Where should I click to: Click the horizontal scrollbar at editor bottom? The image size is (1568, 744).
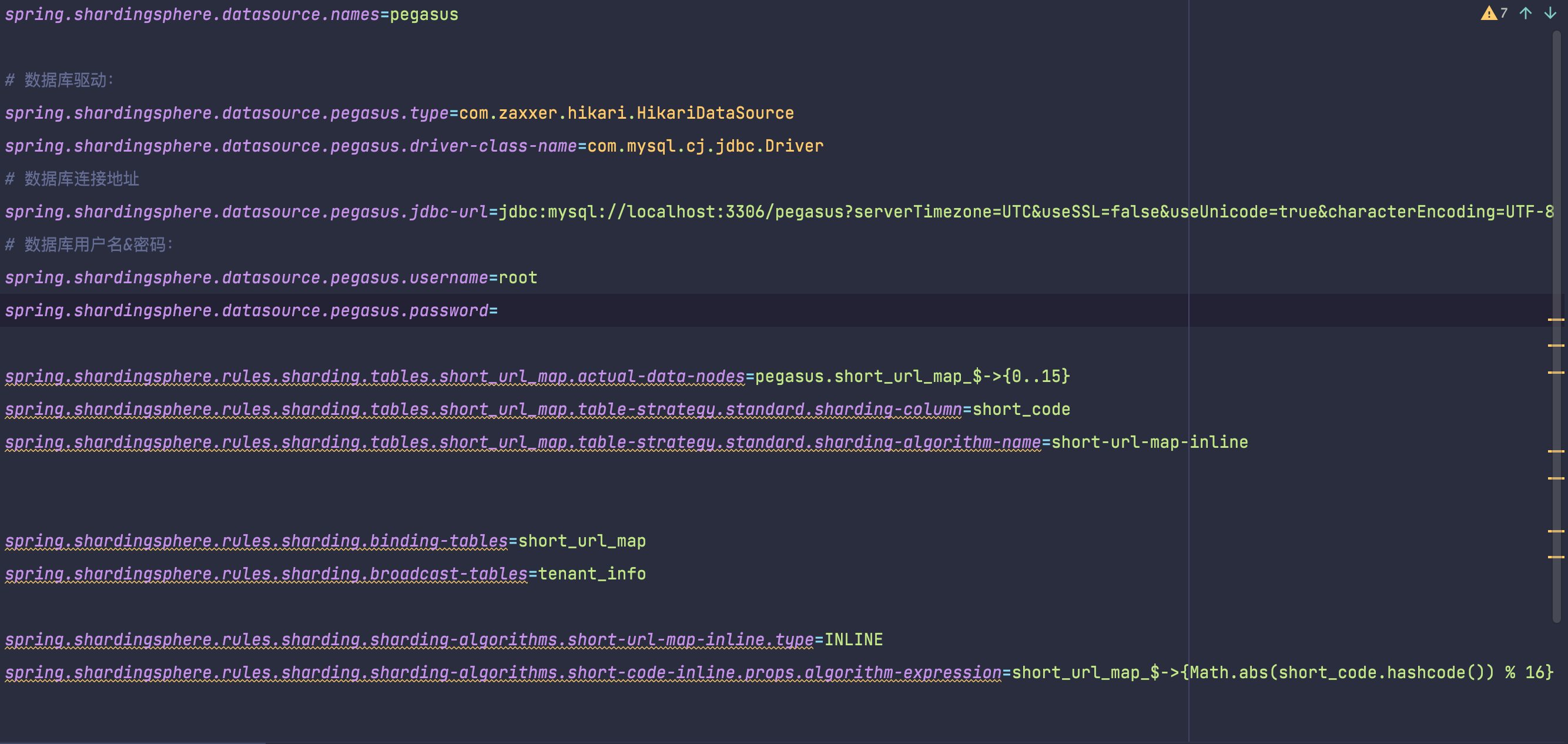pyautogui.click(x=133, y=742)
